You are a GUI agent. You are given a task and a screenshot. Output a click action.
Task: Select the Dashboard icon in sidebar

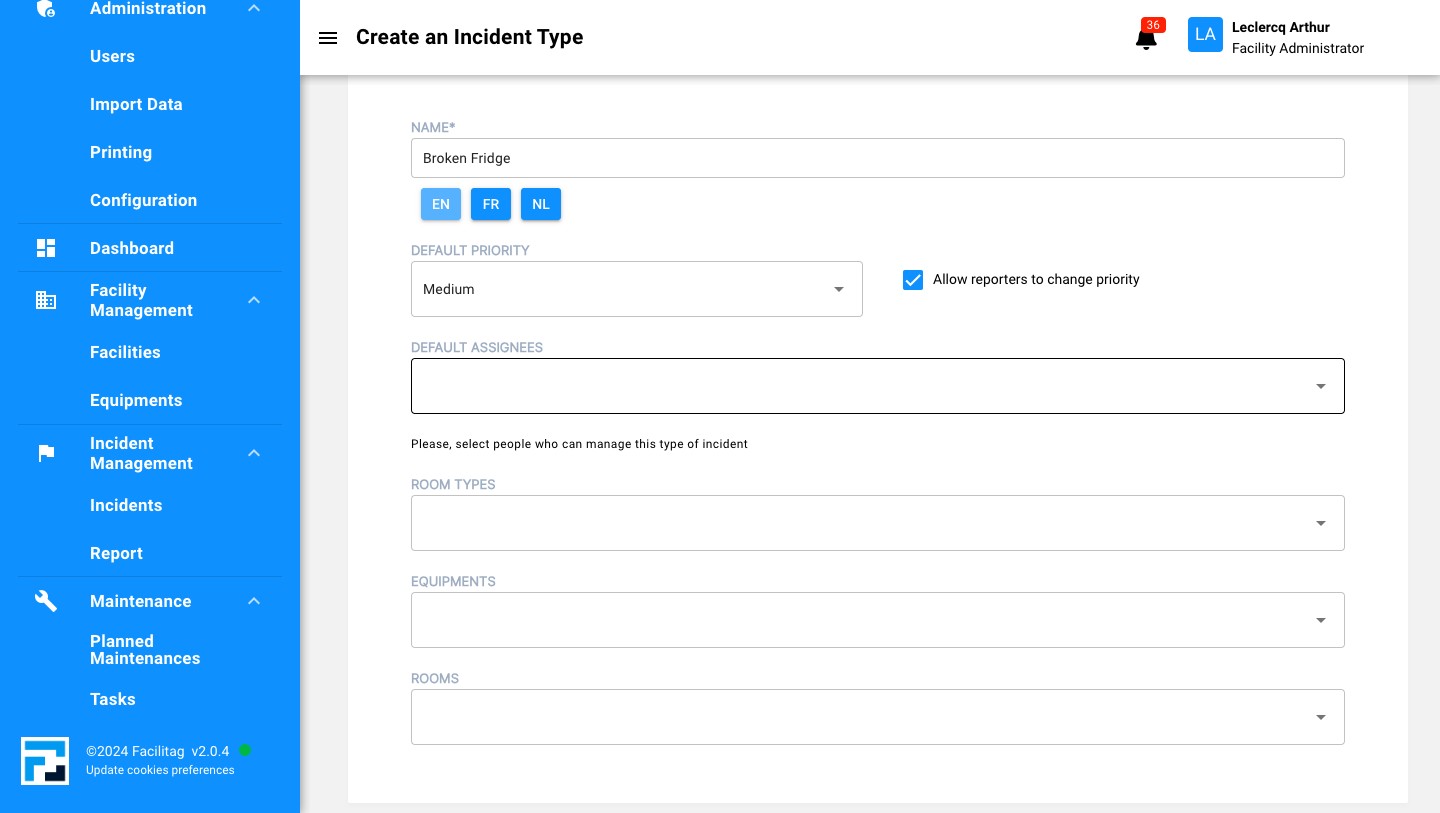coord(46,247)
